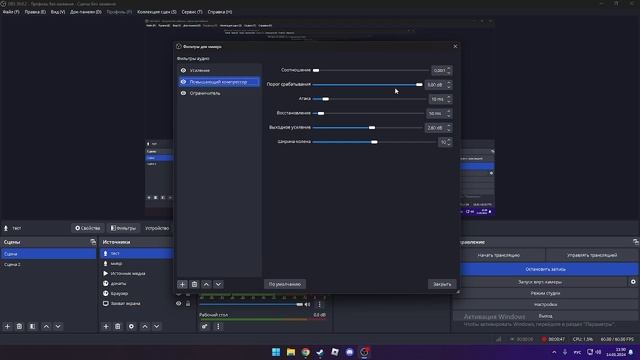Screen dimensions: 640x360
Task: Open scene filters icon in the Сцены panel
Action: coord(32,327)
